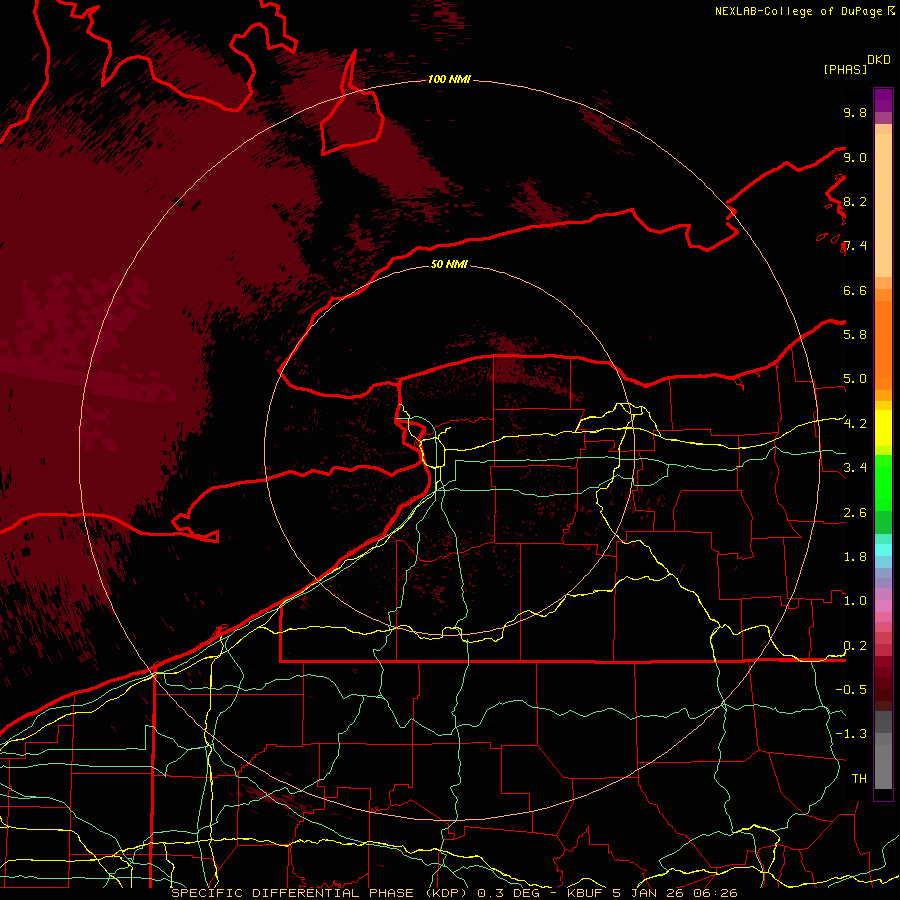Click the 8.2 value on the color scale

point(855,201)
